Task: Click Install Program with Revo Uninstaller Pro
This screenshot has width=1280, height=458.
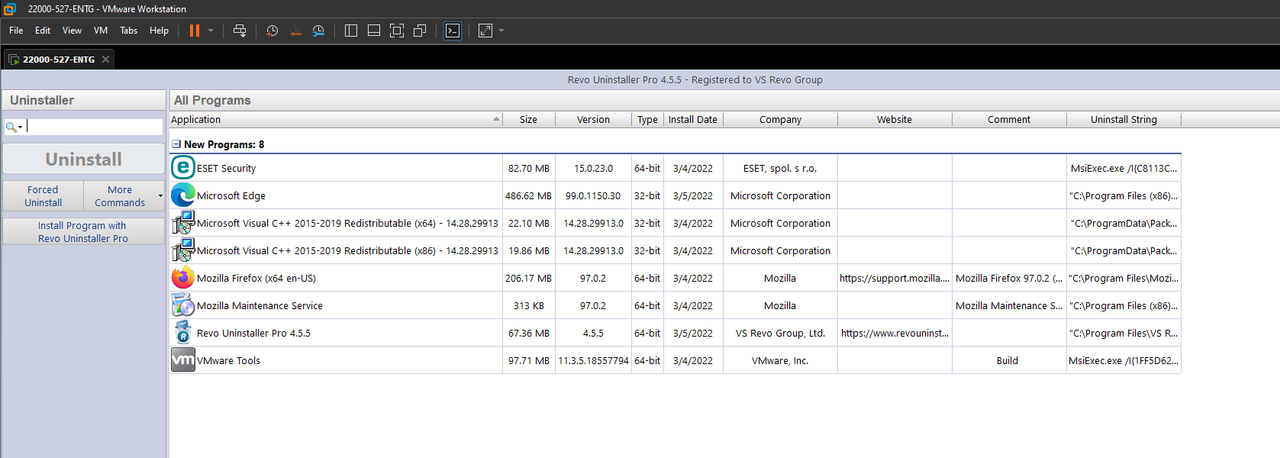Action: [x=83, y=232]
